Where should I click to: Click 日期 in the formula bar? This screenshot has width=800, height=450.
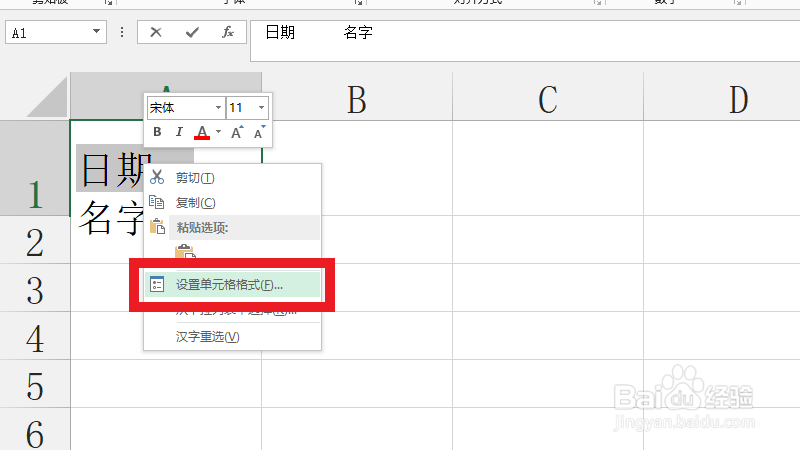tap(280, 32)
